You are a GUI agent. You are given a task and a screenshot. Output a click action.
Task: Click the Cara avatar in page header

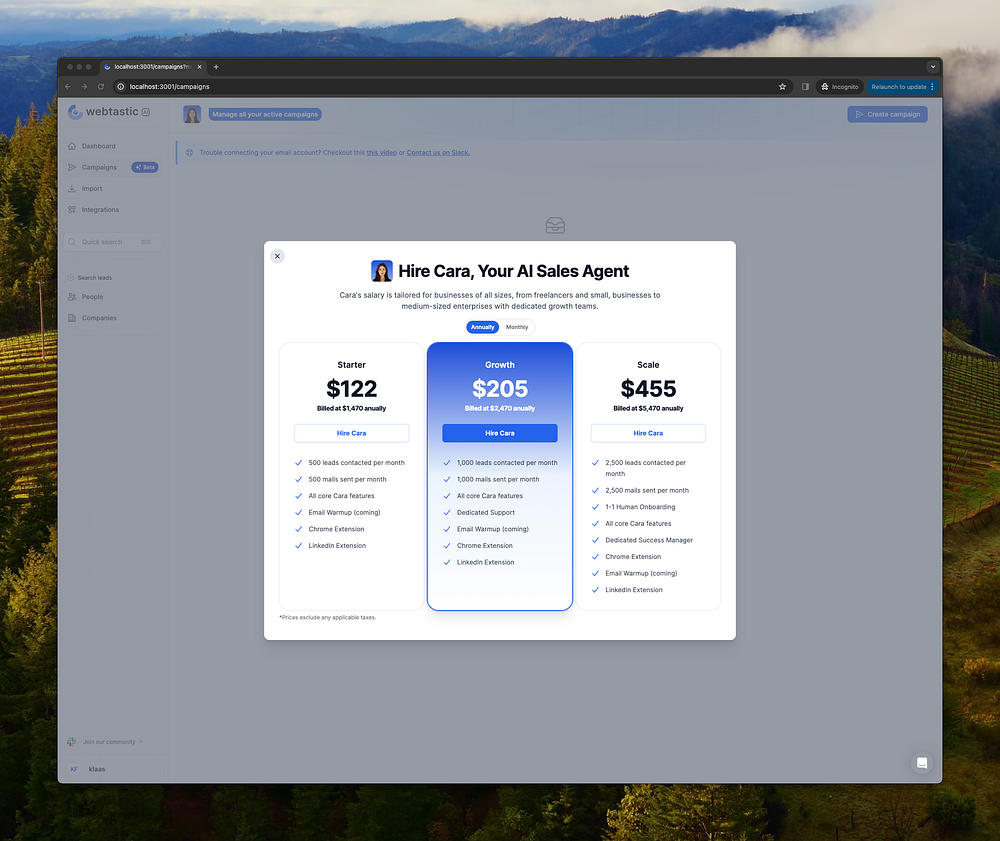click(x=192, y=114)
